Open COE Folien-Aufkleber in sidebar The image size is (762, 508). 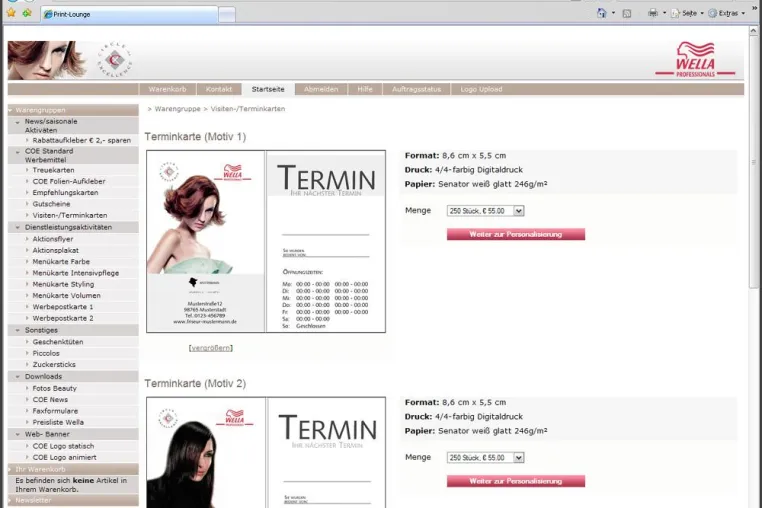(x=69, y=181)
